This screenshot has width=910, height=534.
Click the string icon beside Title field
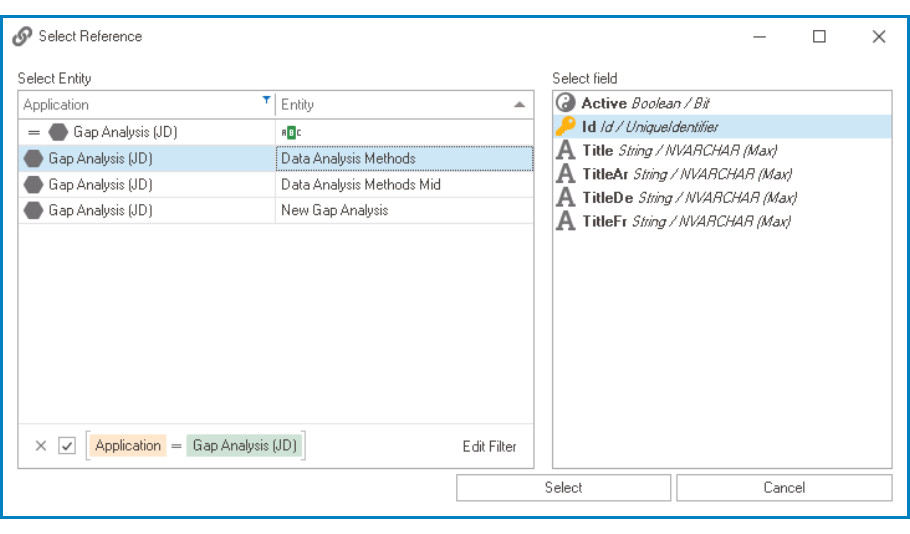point(566,151)
